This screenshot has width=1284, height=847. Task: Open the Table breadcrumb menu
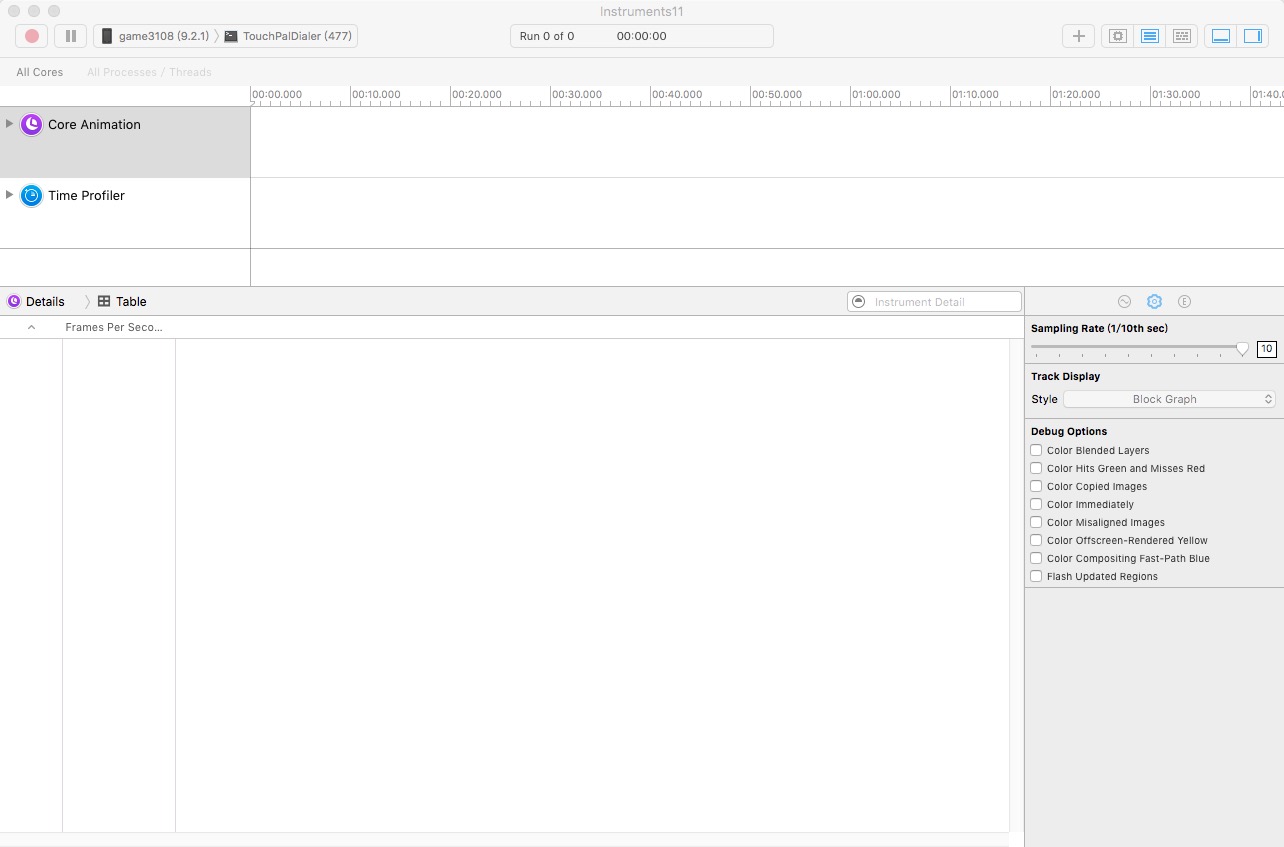point(122,301)
